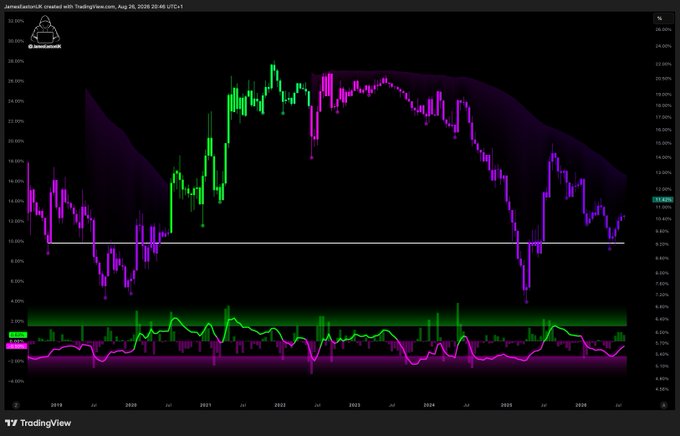Click the 2020 label on time axis

pyautogui.click(x=131, y=405)
